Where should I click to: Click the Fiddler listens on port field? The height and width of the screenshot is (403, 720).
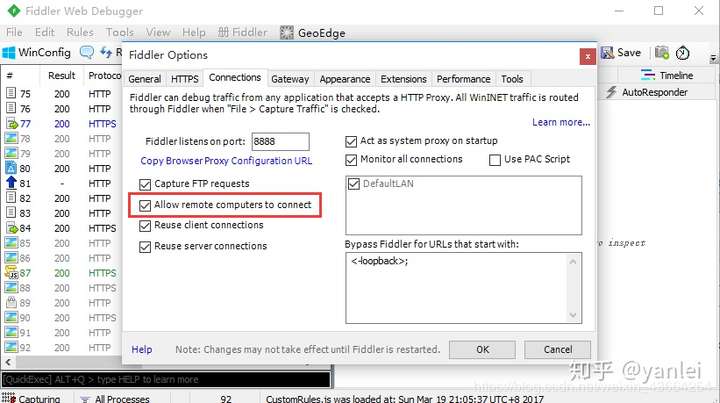coord(281,141)
